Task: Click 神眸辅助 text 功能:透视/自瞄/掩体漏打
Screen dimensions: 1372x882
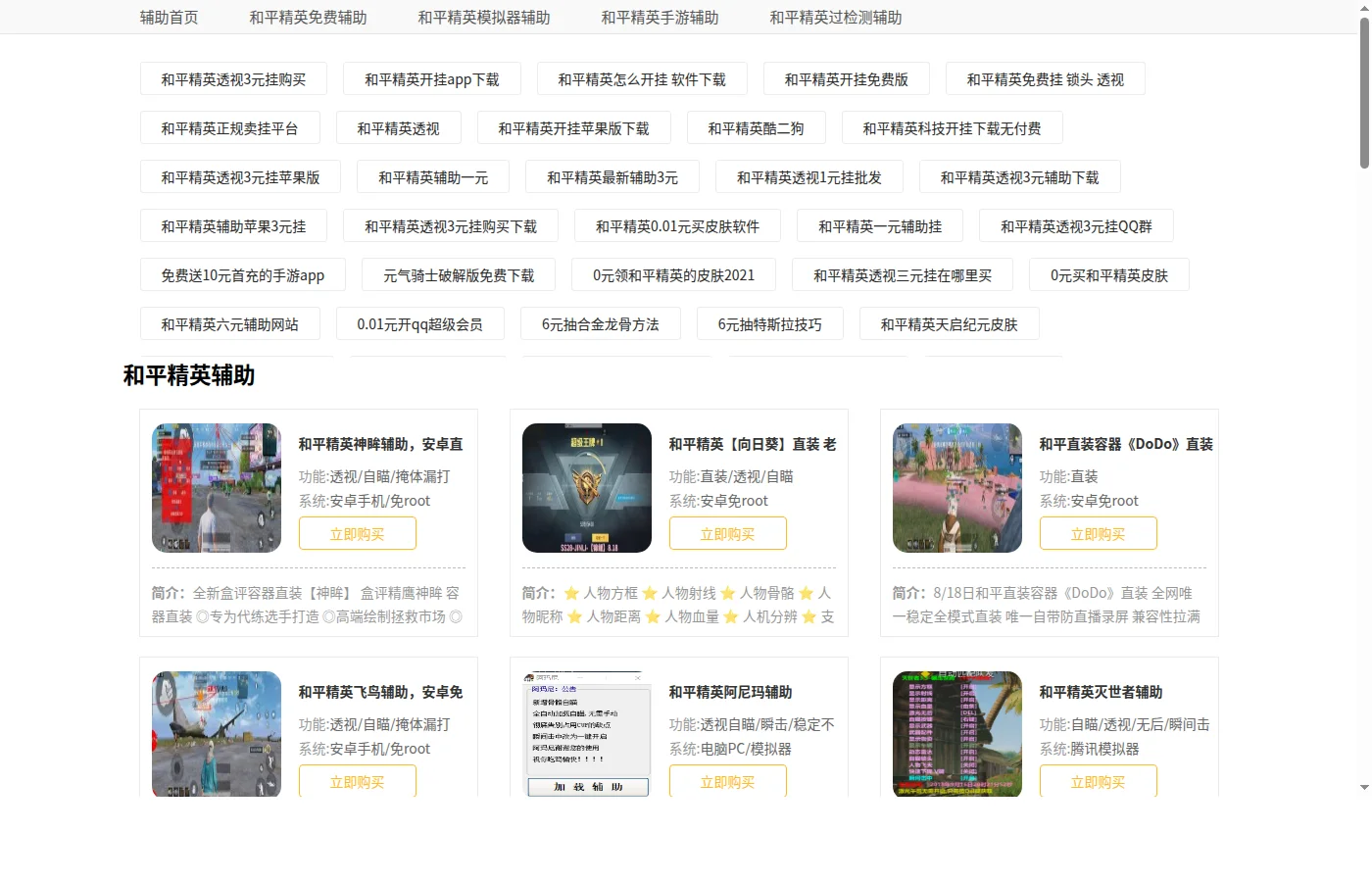Action: pyautogui.click(x=374, y=476)
